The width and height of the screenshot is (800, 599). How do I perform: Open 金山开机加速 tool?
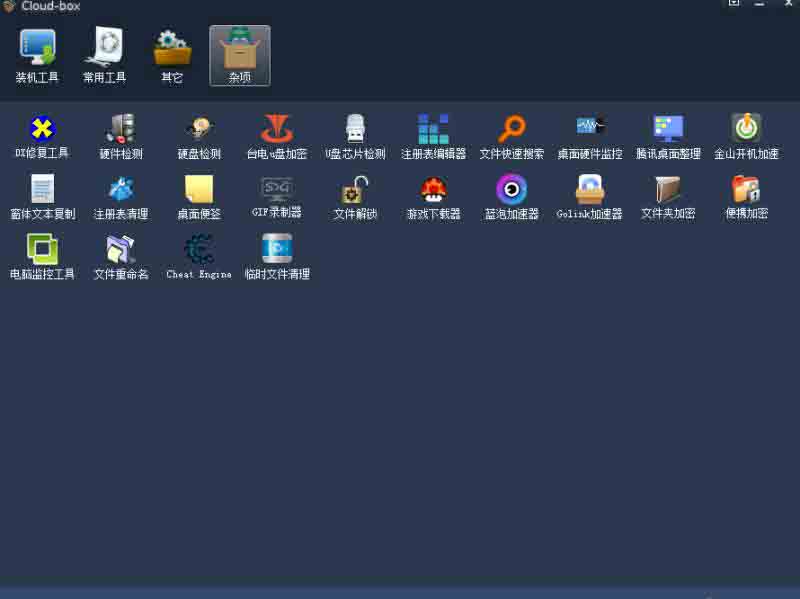click(746, 137)
